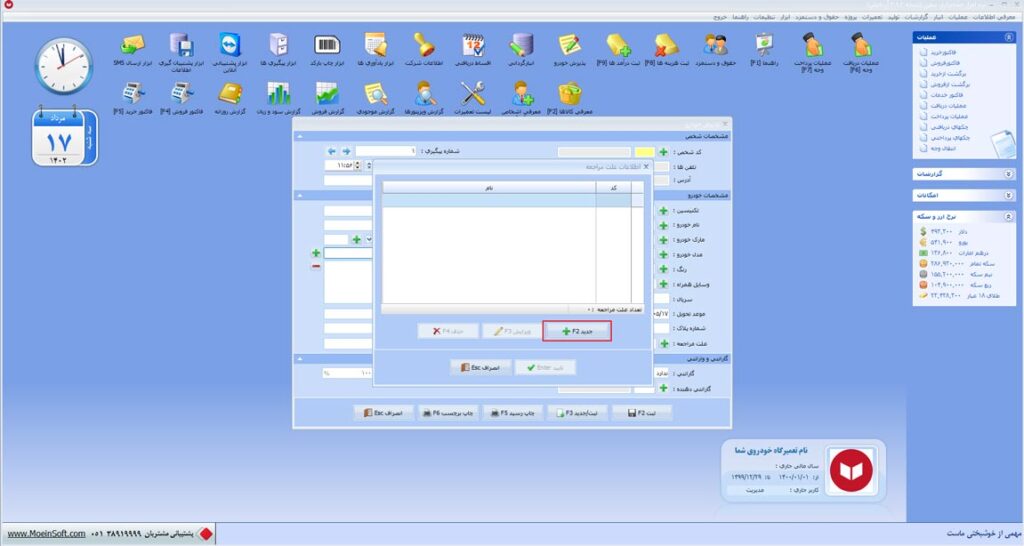Open the inventory counting database icon
This screenshot has height=546, width=1024.
click(521, 46)
